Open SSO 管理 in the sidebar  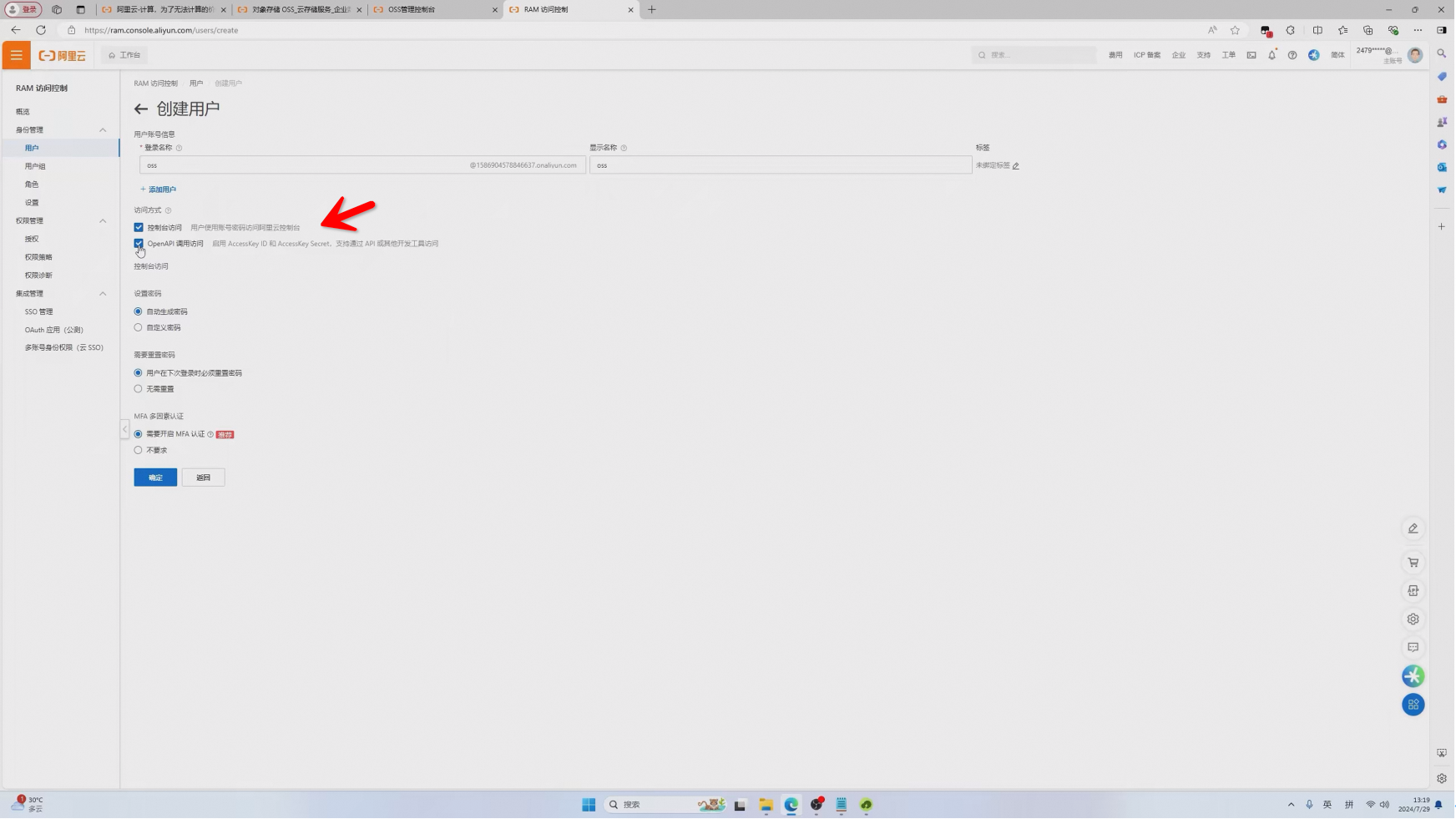point(38,312)
